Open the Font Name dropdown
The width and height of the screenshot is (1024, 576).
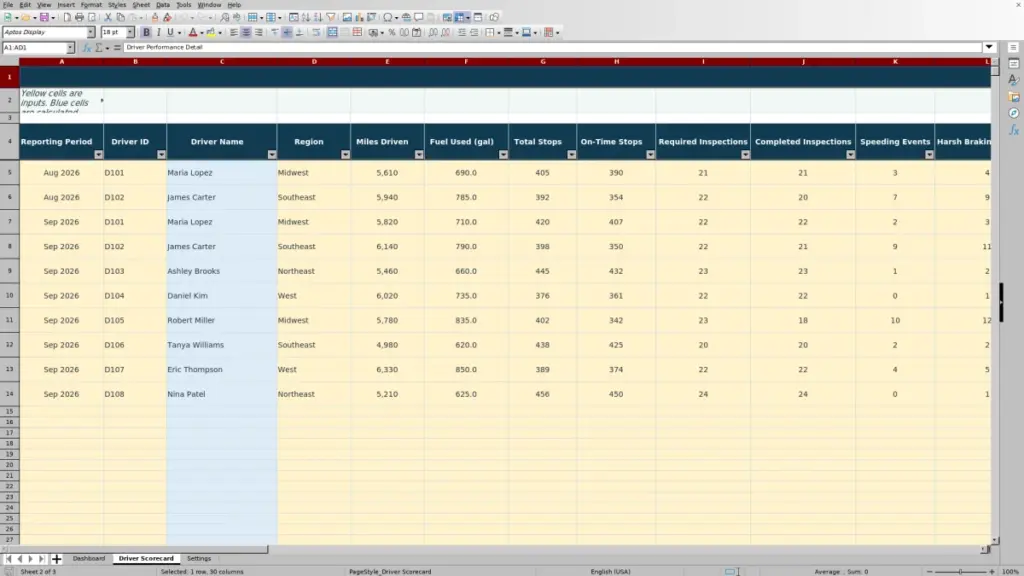coord(91,32)
